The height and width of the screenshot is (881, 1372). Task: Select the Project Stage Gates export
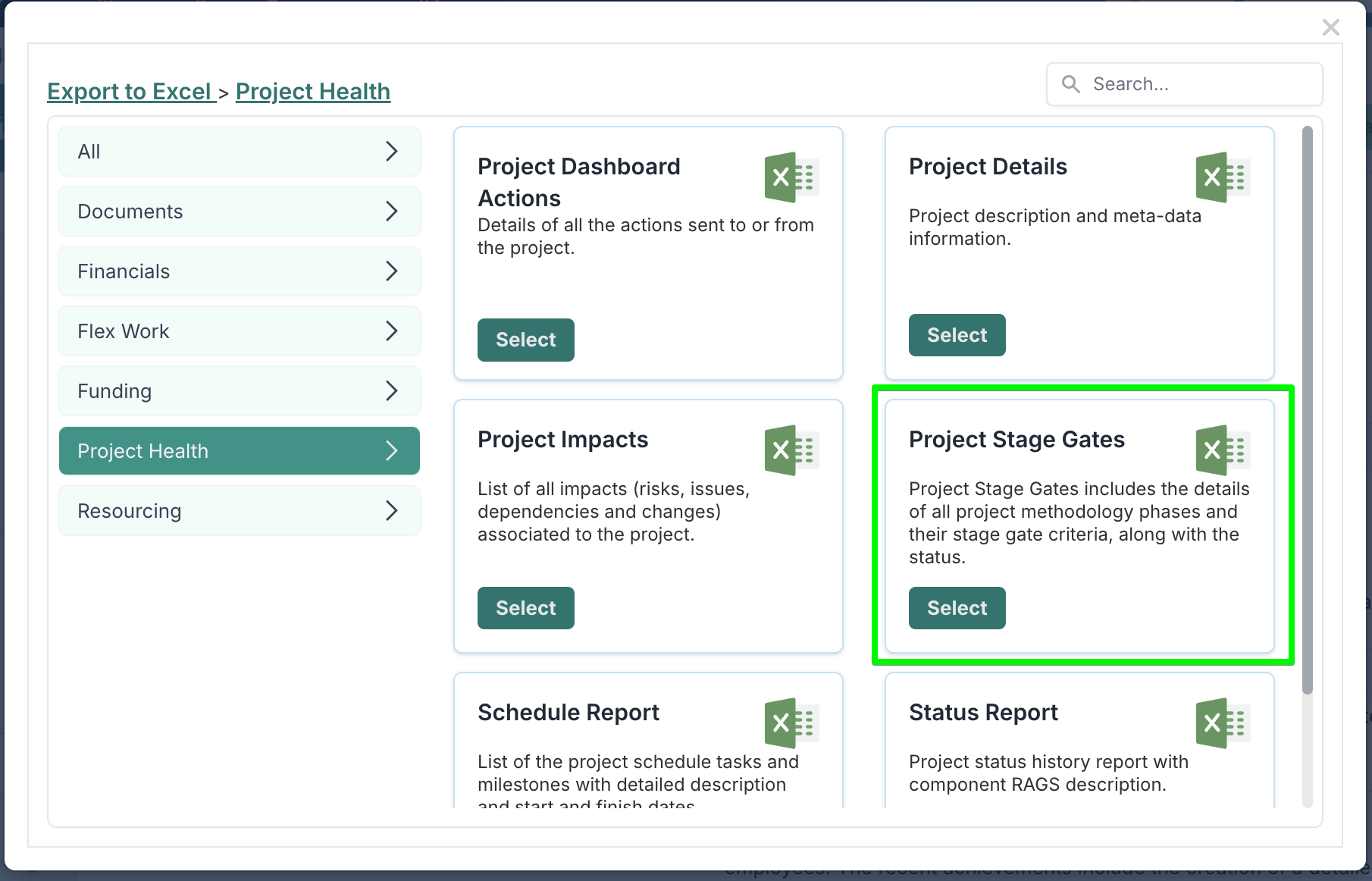(x=957, y=608)
